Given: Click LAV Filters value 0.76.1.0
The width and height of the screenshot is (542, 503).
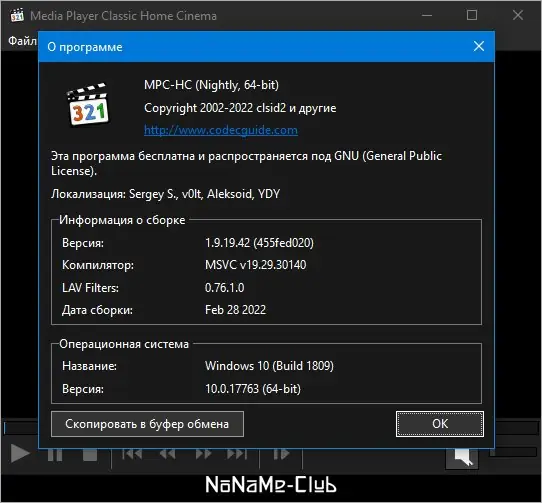Looking at the screenshot, I should tap(225, 288).
